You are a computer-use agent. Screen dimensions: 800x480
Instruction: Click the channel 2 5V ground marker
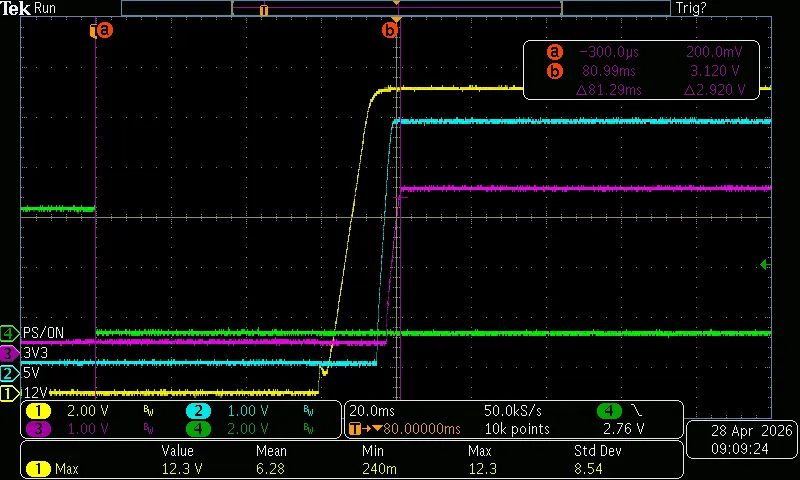9,373
